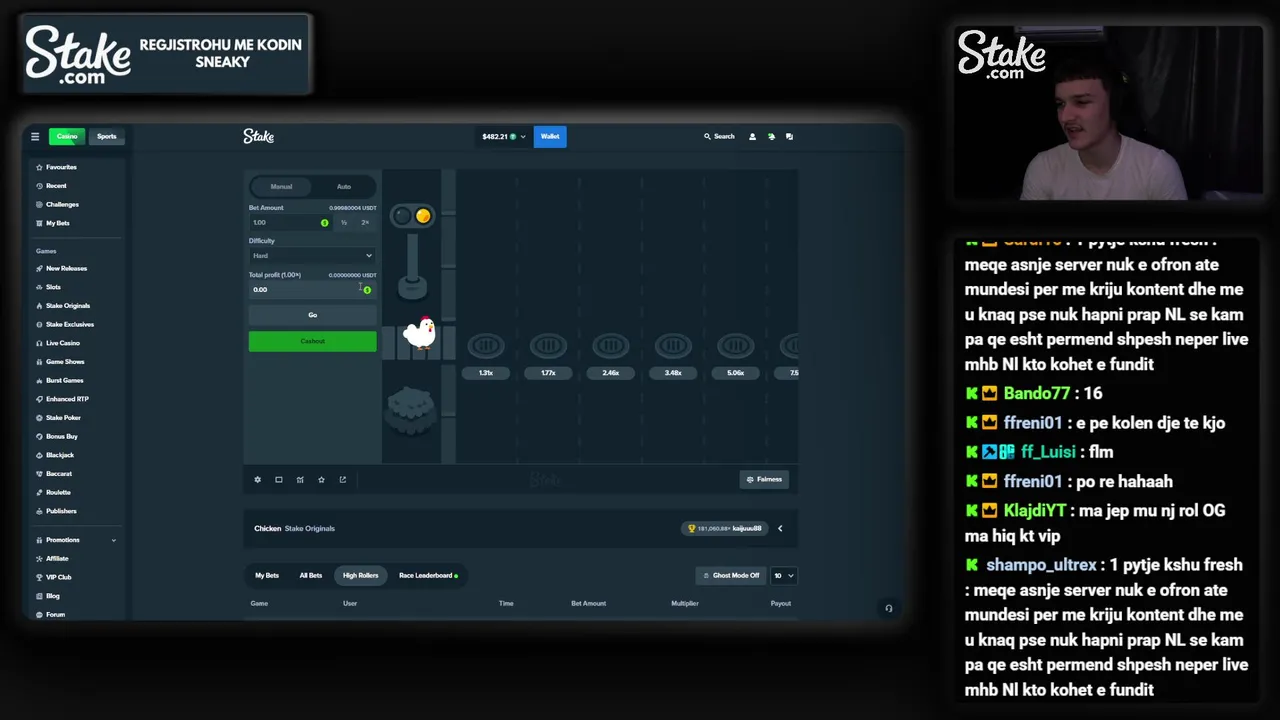Image resolution: width=1280 pixels, height=720 pixels.
Task: Select the Race Leaderboard tab
Action: 428,575
